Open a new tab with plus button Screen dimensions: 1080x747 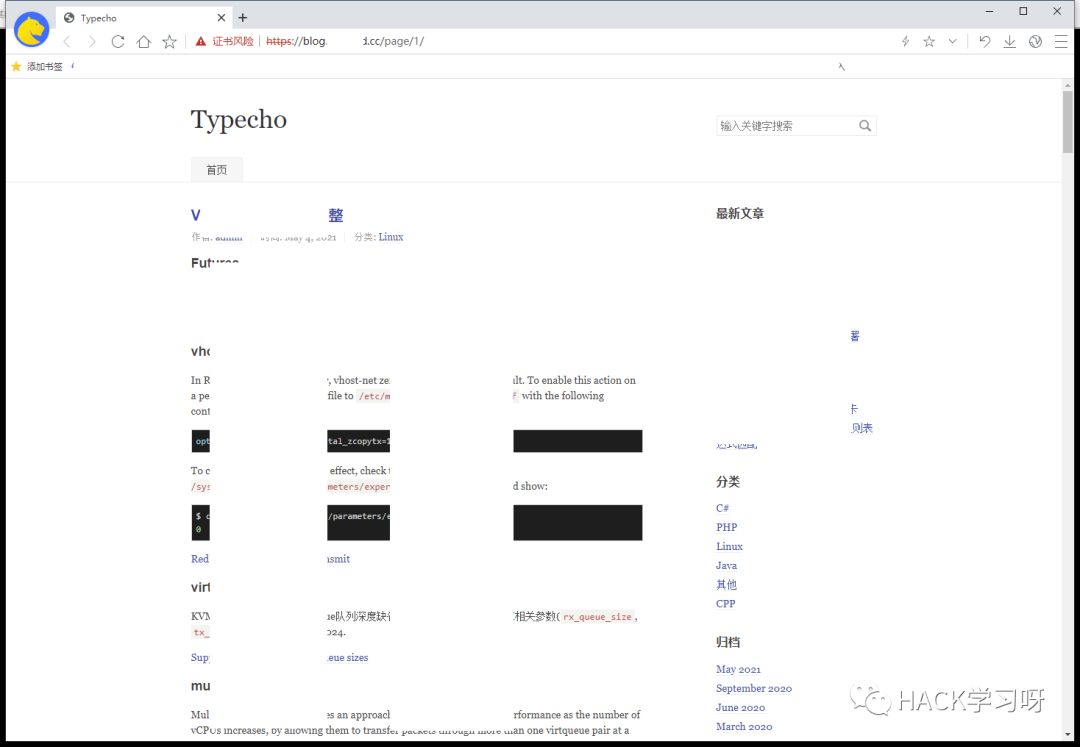click(242, 18)
